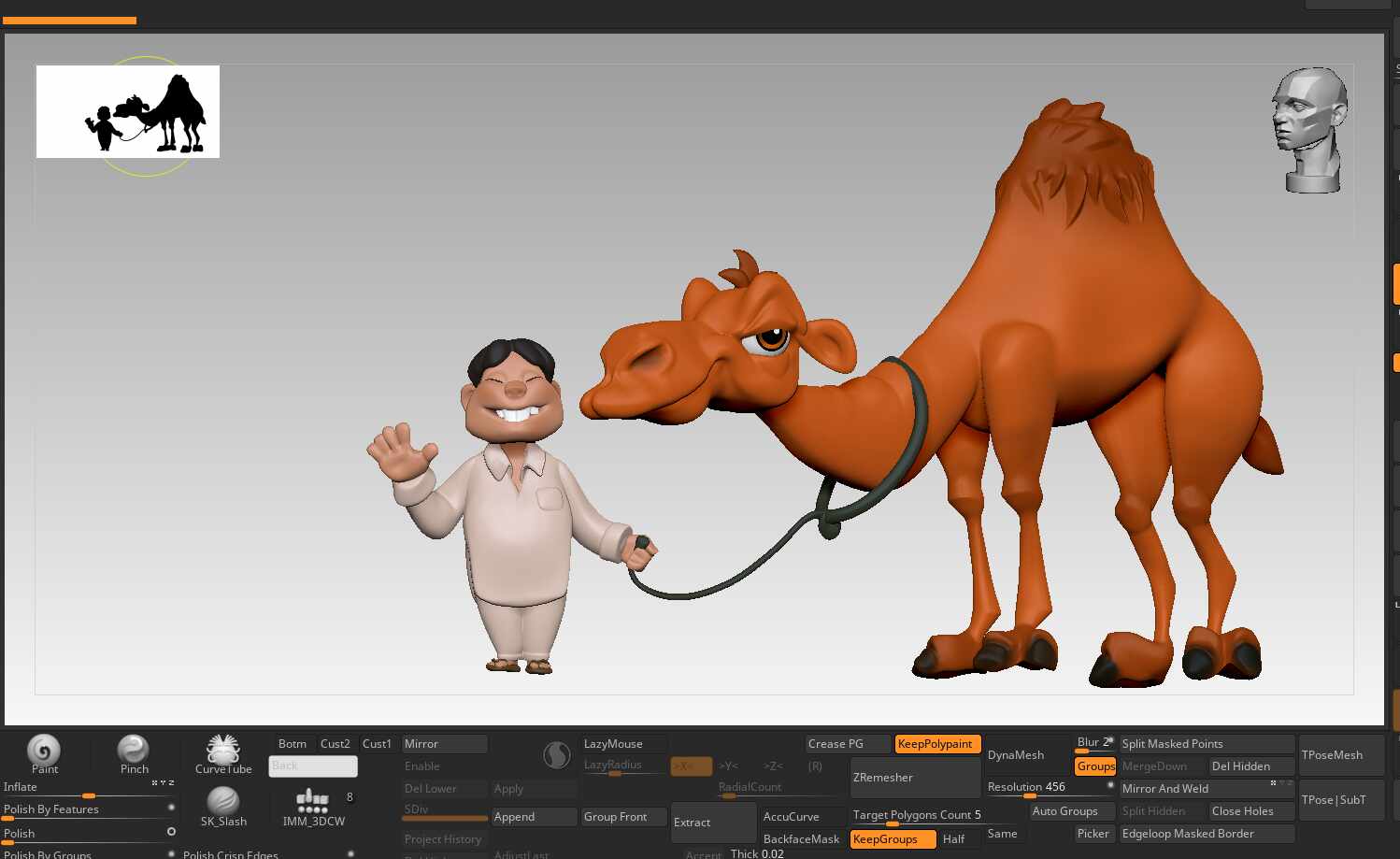Toggle Half option for ZRemesher
Viewport: 1400px width, 859px height.
pos(960,839)
